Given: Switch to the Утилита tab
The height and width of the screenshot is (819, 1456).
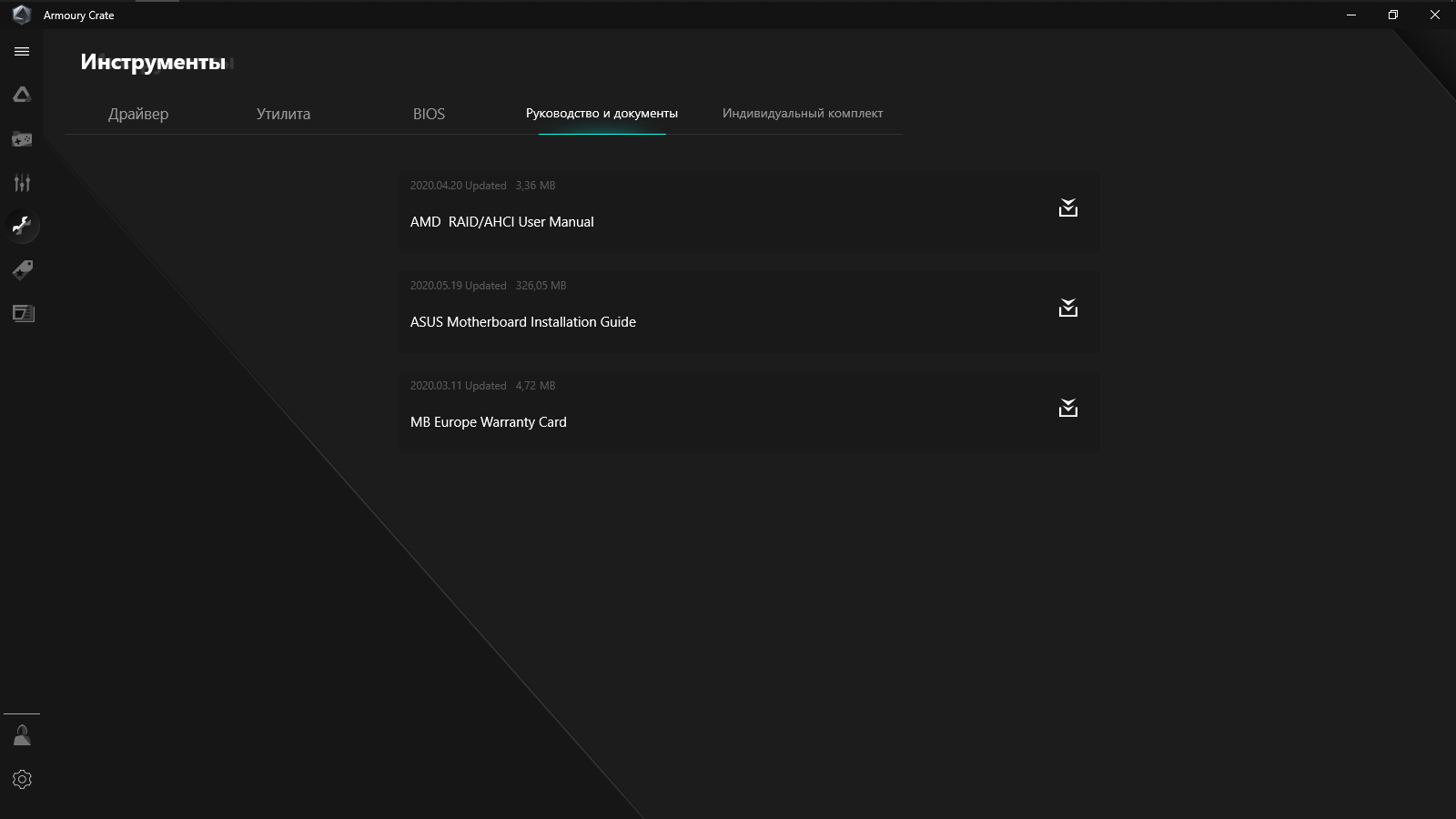Looking at the screenshot, I should click(x=283, y=114).
